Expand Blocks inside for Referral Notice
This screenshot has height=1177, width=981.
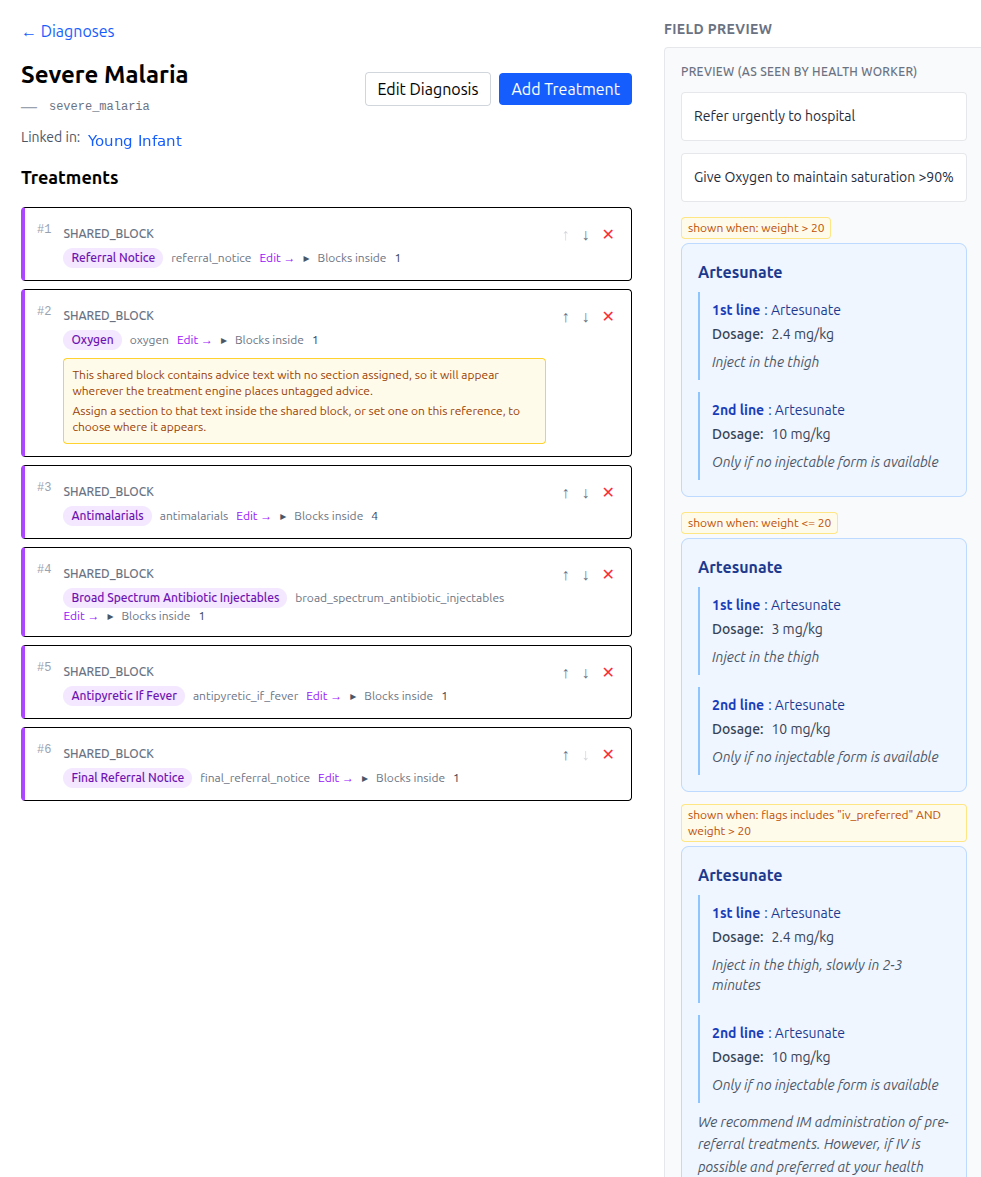click(x=351, y=258)
